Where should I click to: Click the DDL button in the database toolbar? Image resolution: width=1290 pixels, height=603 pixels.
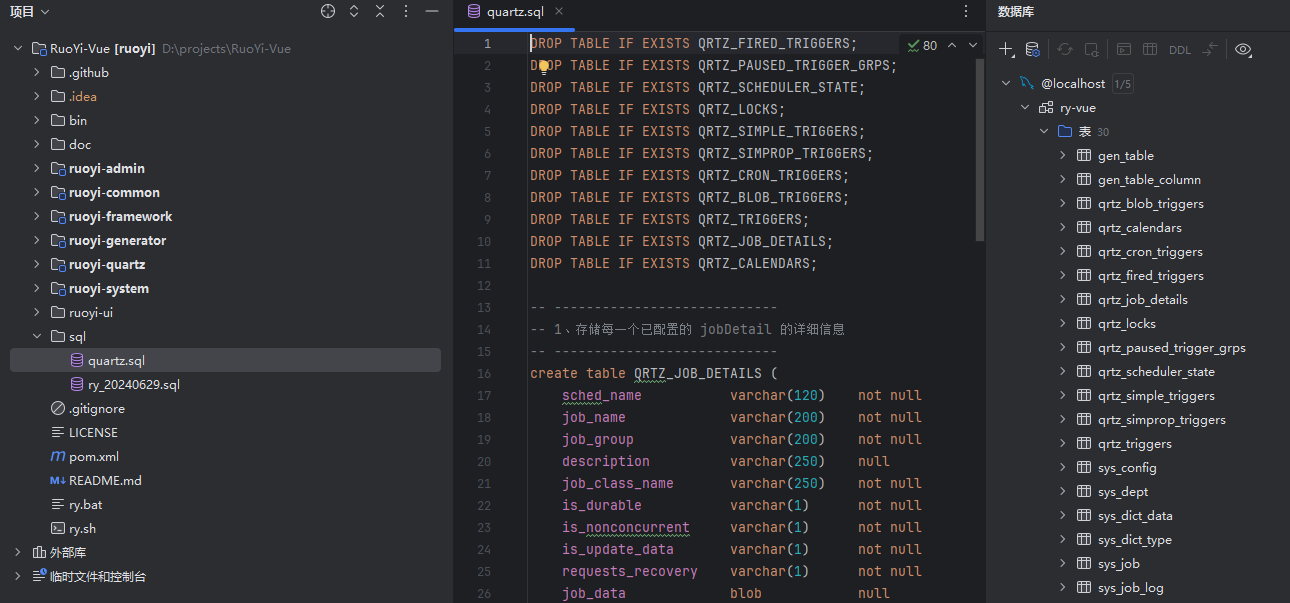coord(1180,50)
